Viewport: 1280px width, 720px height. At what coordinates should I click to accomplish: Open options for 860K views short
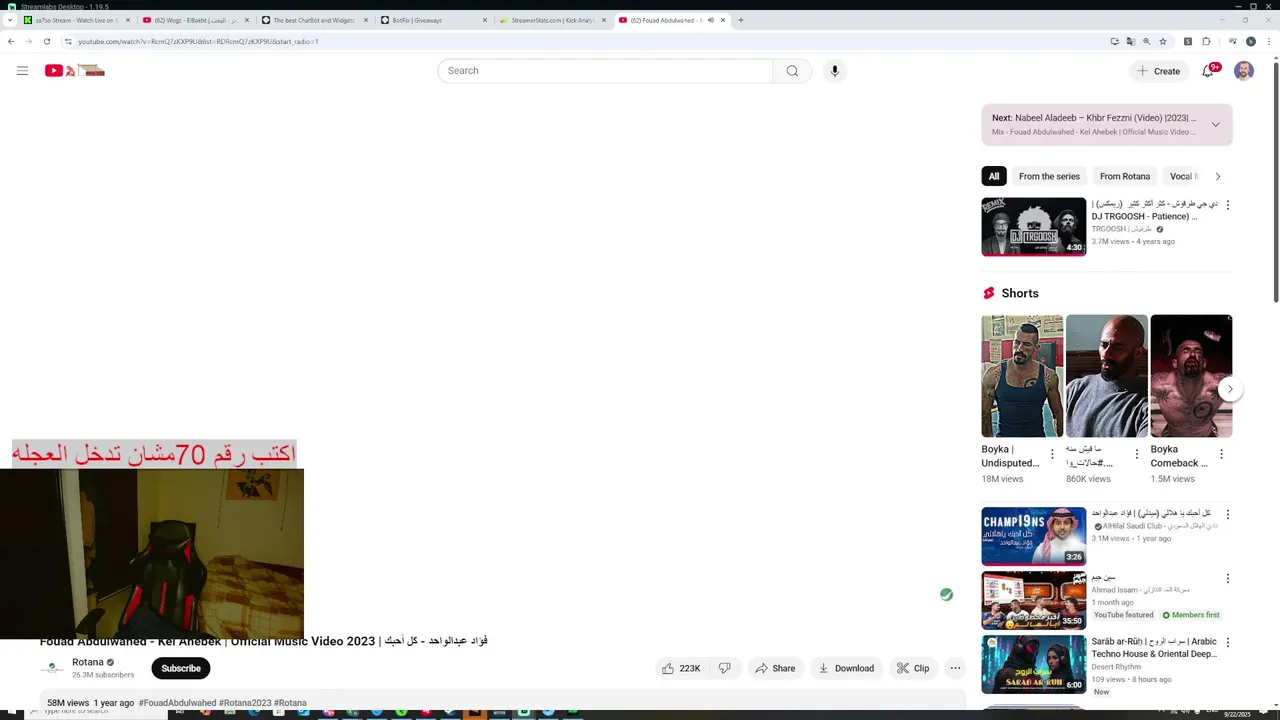tap(1136, 454)
